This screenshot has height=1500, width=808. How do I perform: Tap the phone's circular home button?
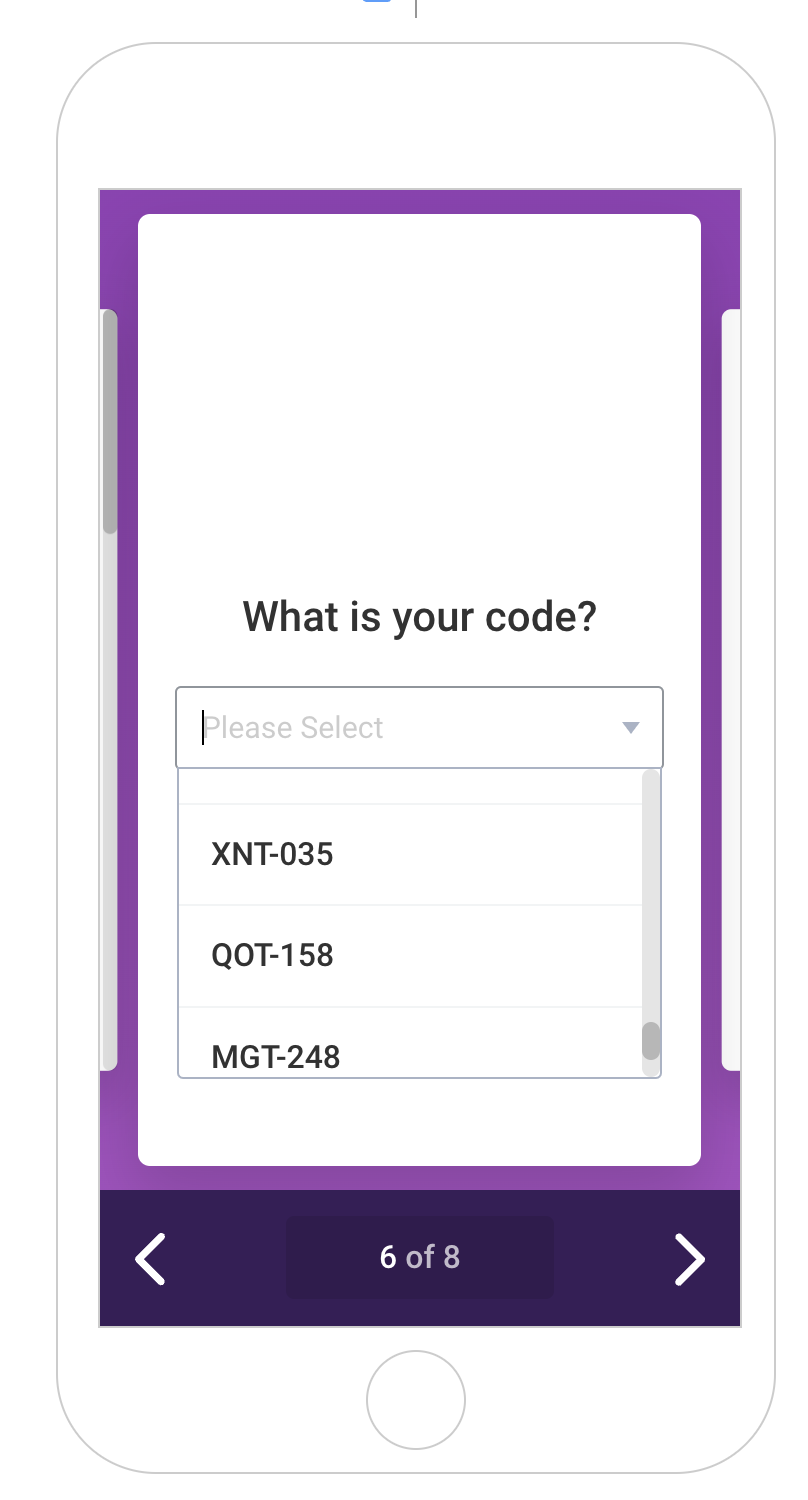(416, 1399)
